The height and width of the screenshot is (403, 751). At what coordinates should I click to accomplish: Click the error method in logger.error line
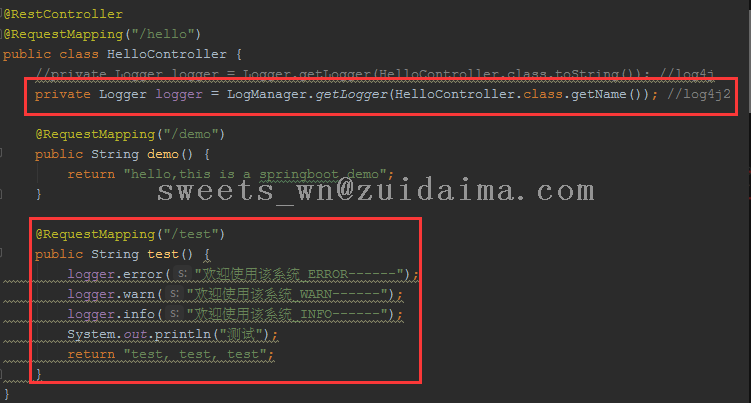tap(143, 274)
